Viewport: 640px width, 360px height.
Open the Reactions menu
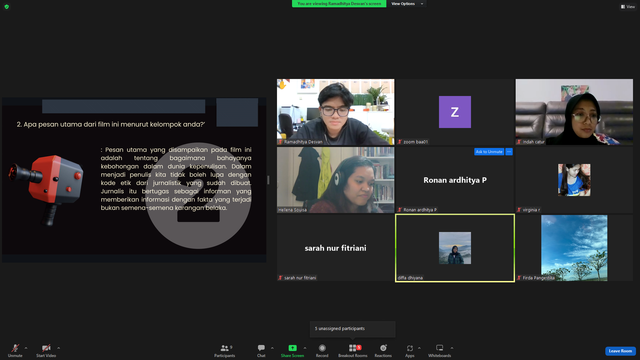(x=383, y=350)
